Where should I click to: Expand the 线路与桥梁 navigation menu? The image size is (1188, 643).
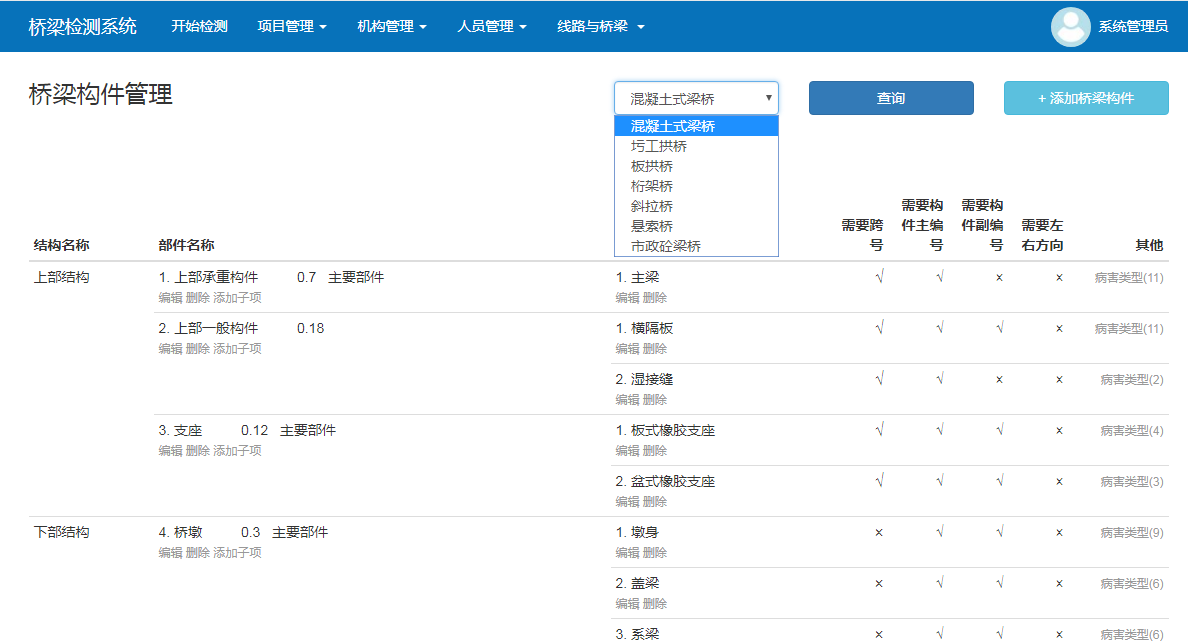[x=600, y=27]
